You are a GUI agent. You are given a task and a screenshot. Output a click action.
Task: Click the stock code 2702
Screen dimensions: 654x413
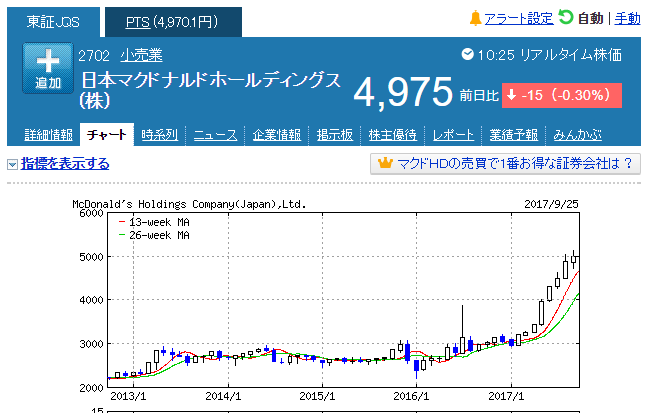click(94, 55)
